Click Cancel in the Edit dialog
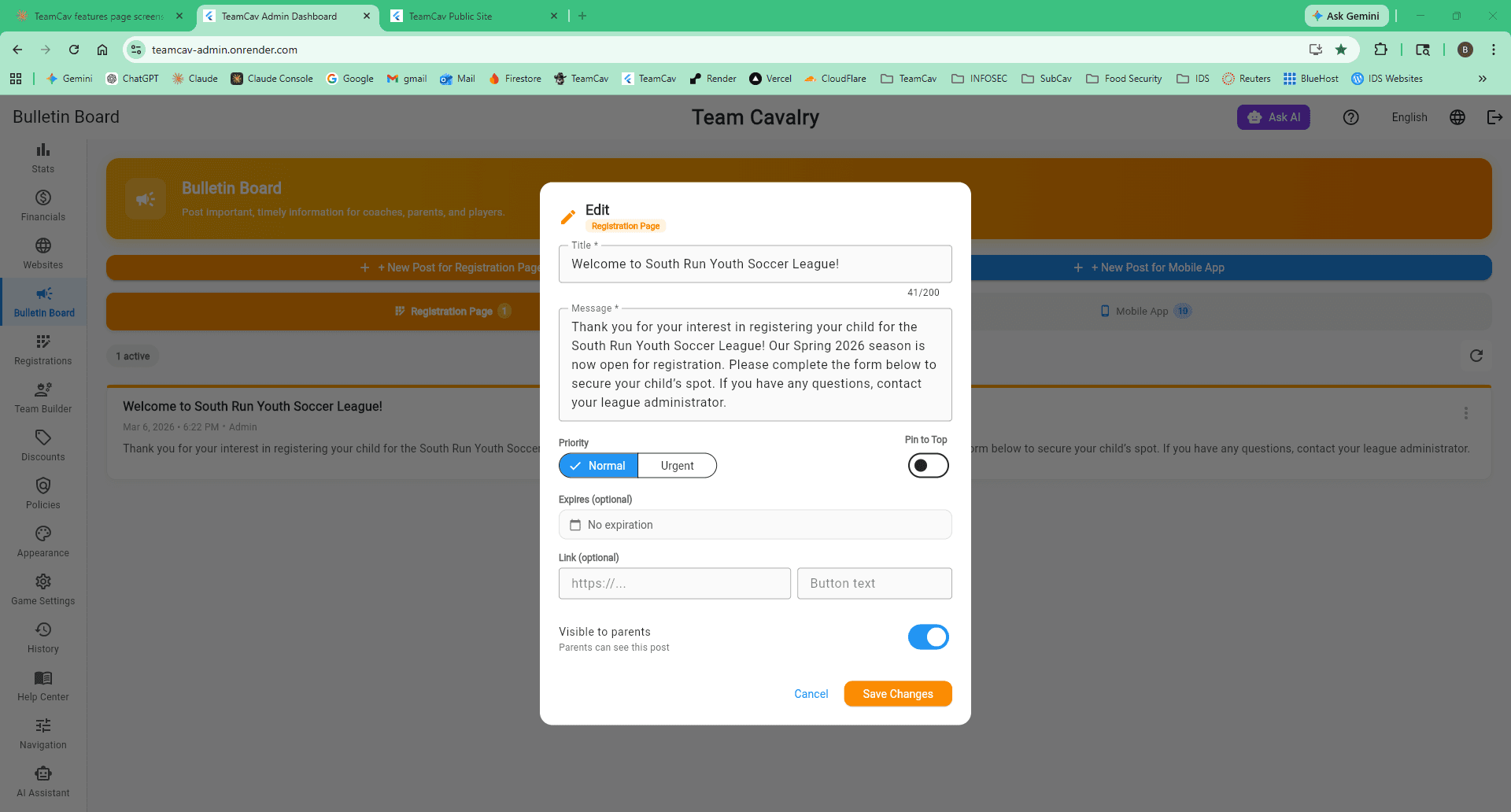1511x812 pixels. (x=811, y=694)
